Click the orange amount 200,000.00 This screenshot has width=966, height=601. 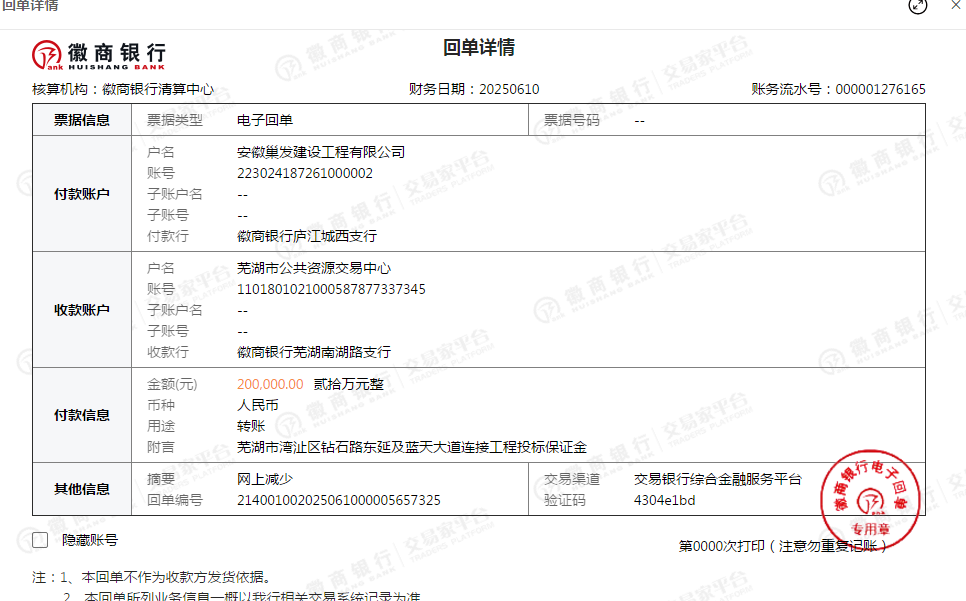[x=270, y=384]
